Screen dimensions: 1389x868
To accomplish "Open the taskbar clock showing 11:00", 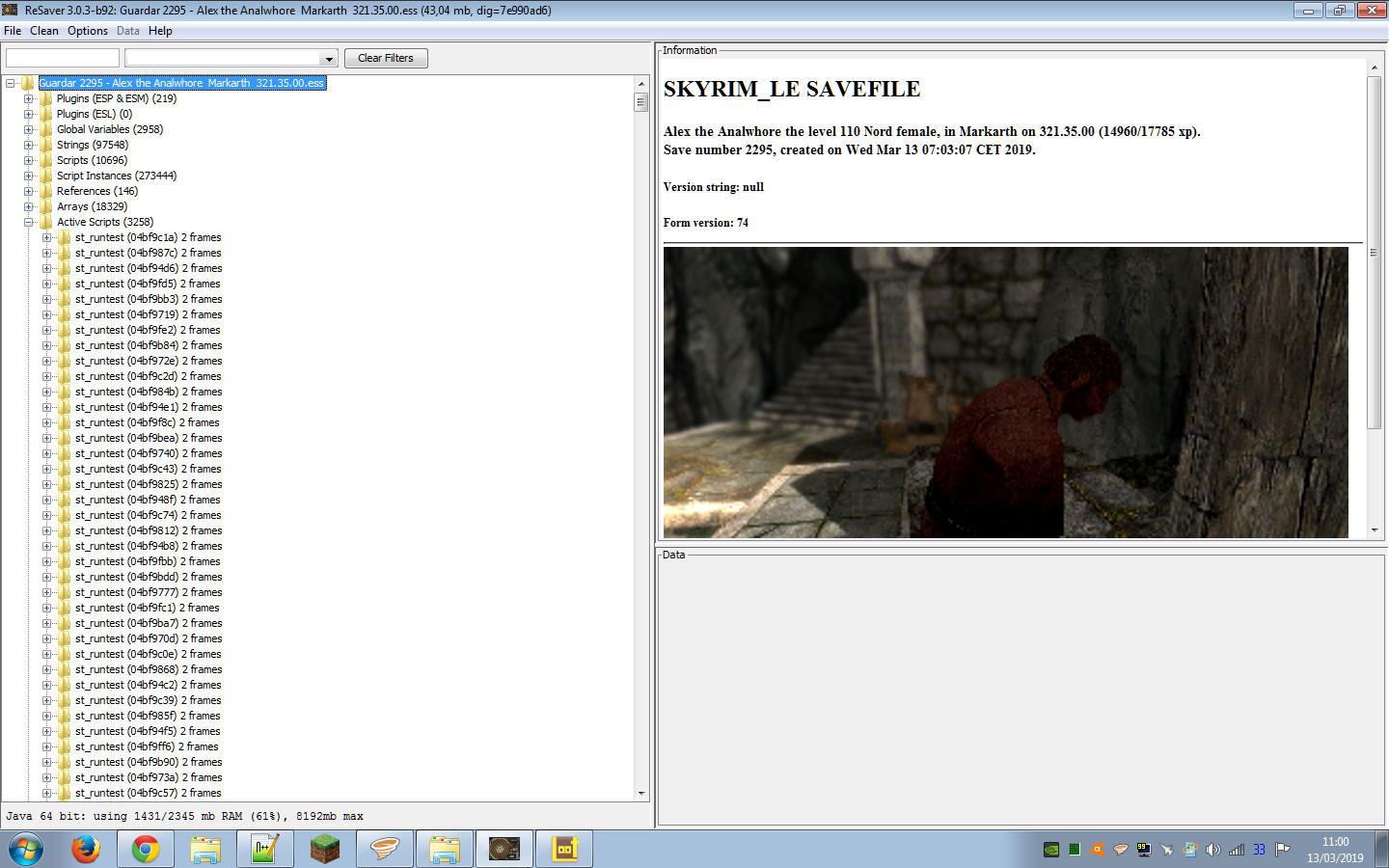I will point(1335,850).
